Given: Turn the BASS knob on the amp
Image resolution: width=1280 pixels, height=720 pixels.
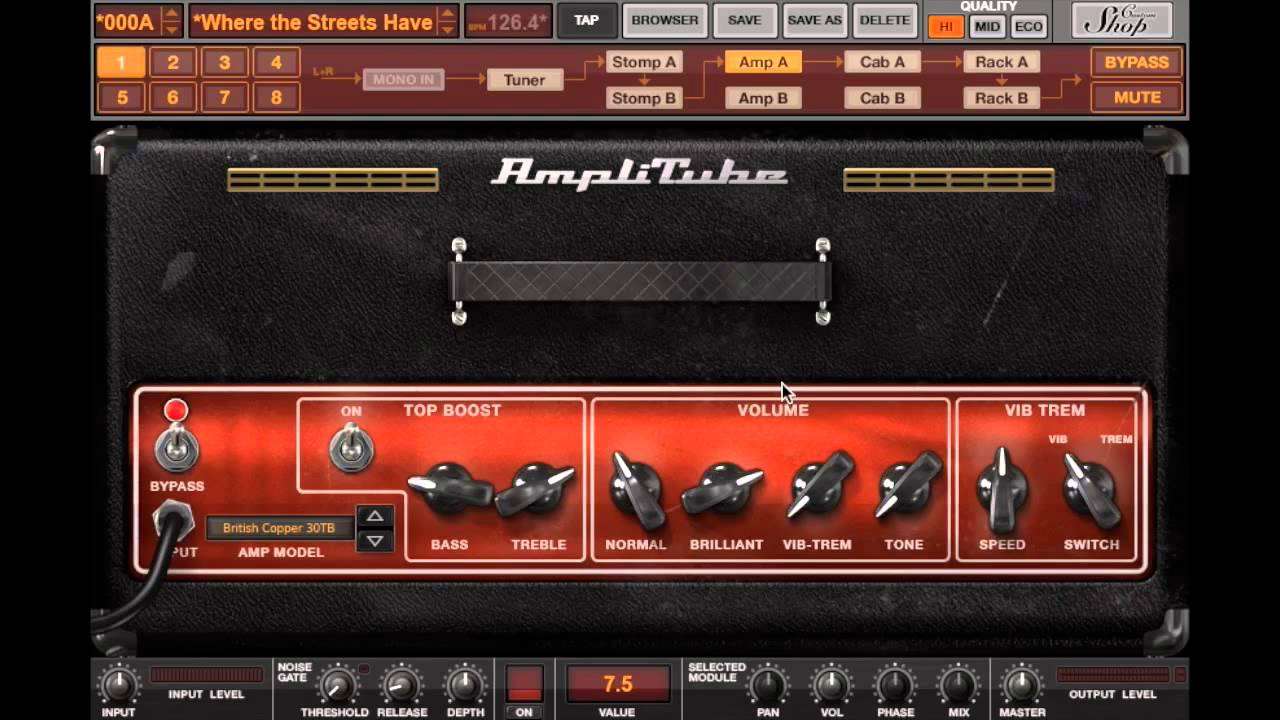Looking at the screenshot, I should (449, 491).
